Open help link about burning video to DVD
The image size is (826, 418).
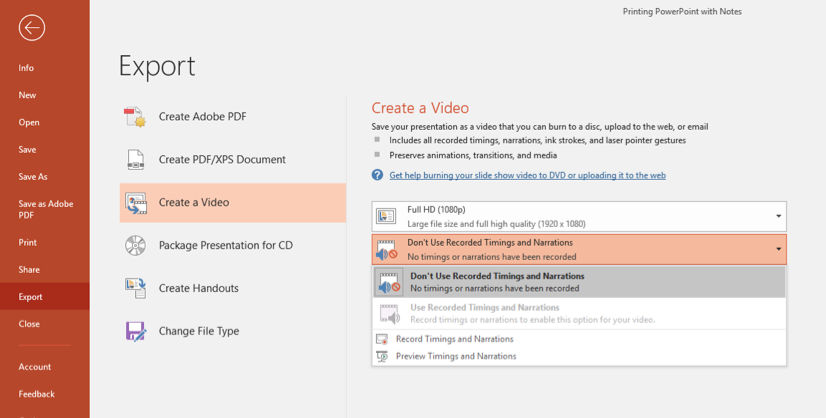tap(527, 175)
